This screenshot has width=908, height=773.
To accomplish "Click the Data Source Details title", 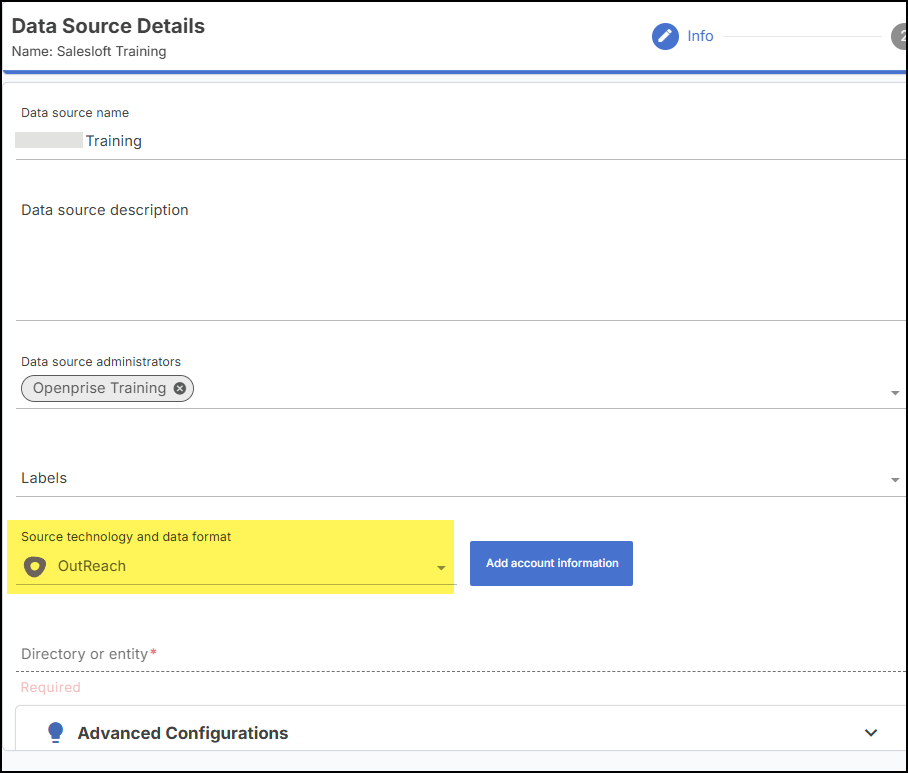I will pyautogui.click(x=108, y=26).
